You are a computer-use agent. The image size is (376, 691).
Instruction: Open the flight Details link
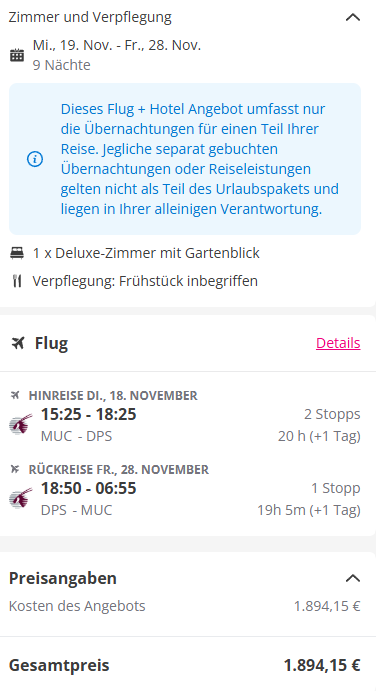[x=338, y=343]
